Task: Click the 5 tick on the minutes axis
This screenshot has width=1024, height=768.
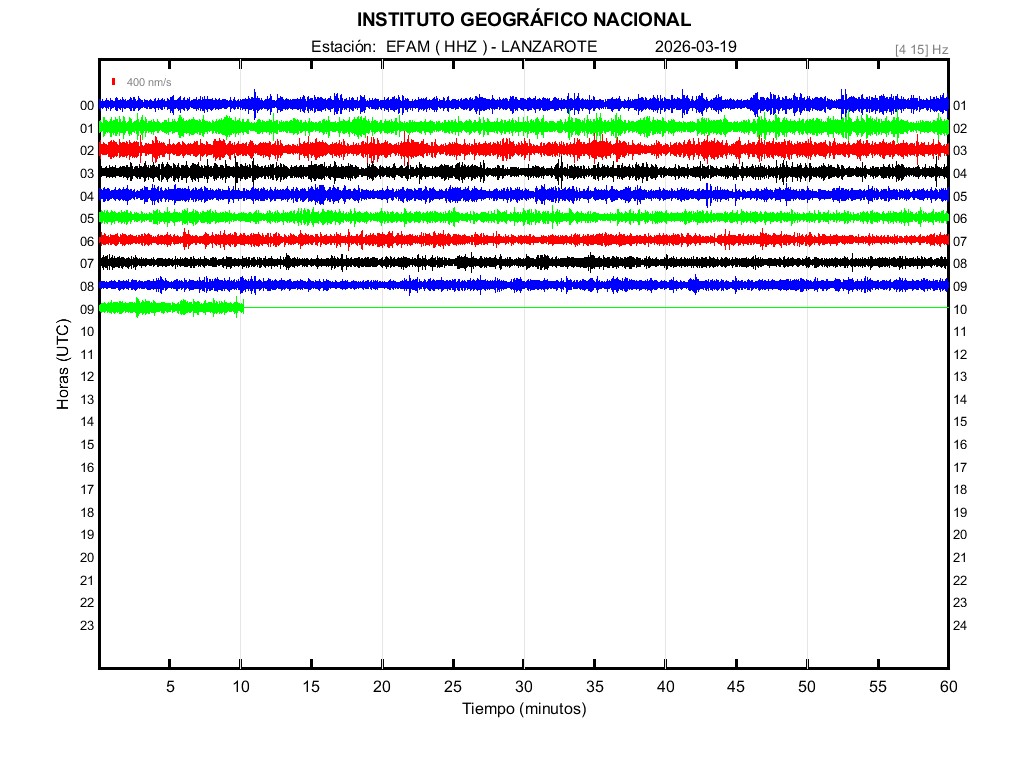Action: (x=170, y=687)
